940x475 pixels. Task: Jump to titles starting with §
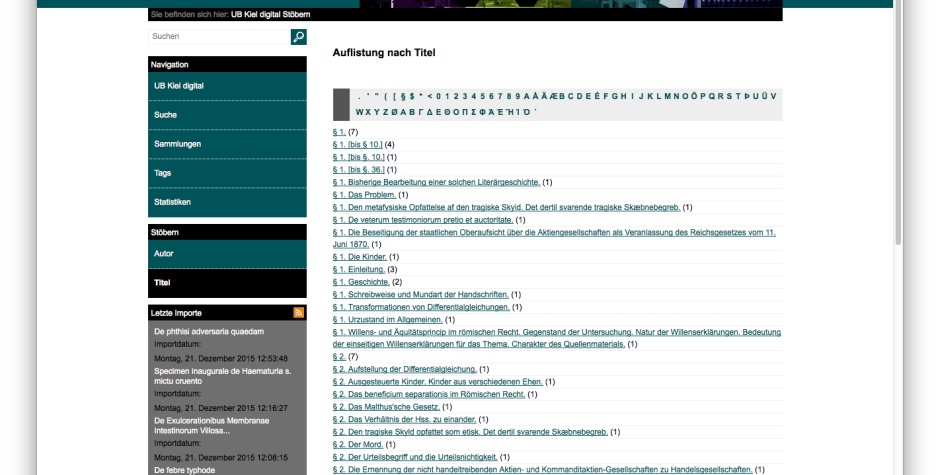click(x=403, y=96)
